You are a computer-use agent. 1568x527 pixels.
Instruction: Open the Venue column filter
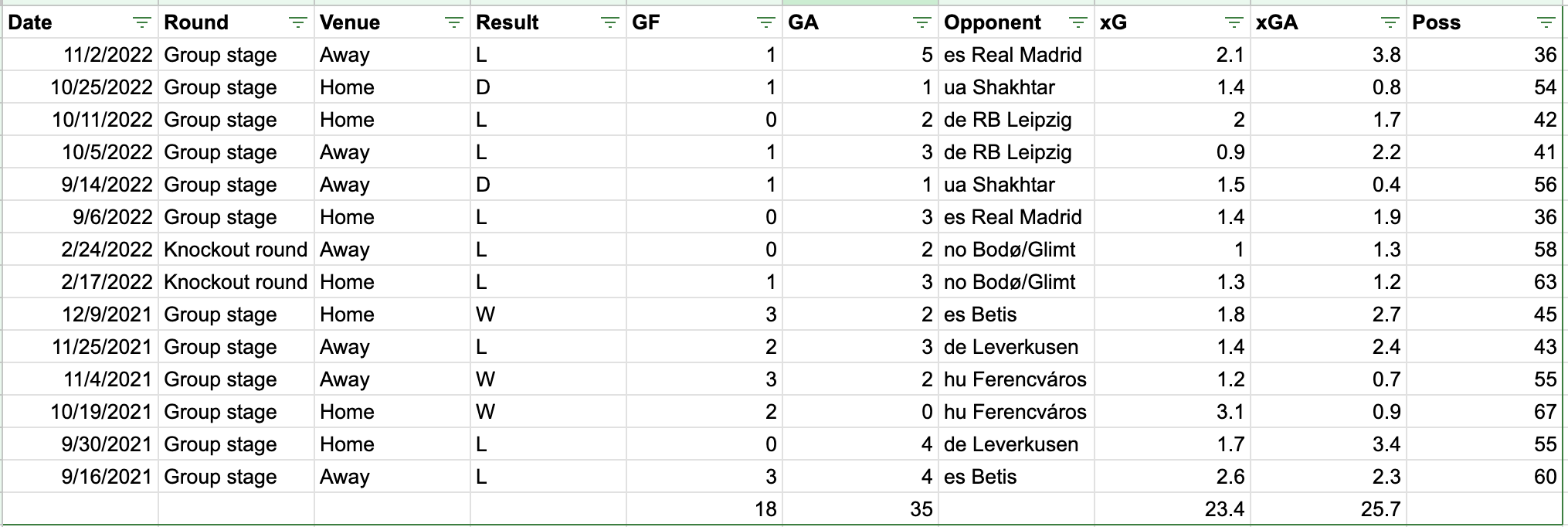pos(454,23)
